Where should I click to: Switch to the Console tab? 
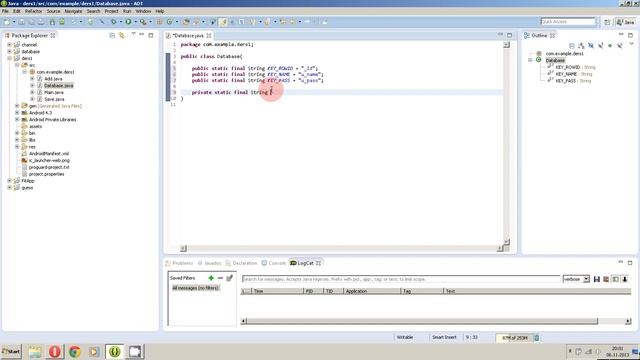pos(274,263)
